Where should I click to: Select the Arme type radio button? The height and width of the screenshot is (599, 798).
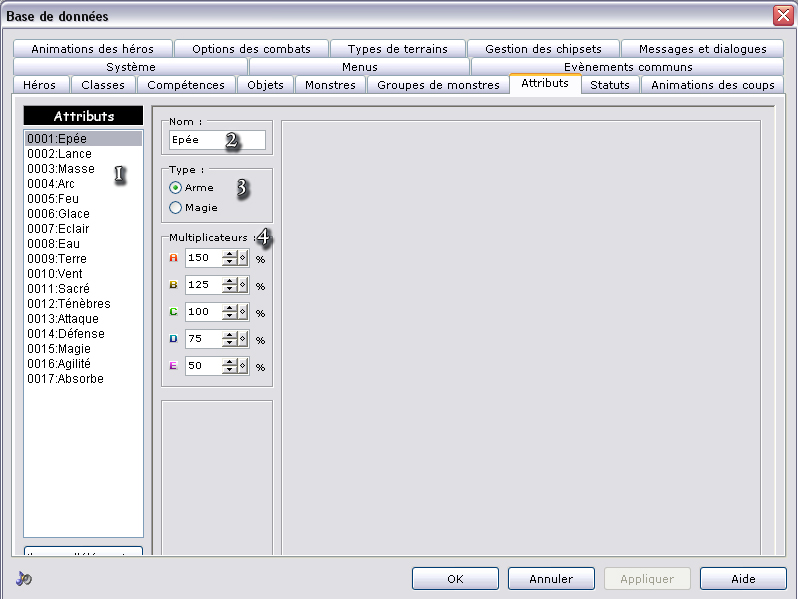176,188
